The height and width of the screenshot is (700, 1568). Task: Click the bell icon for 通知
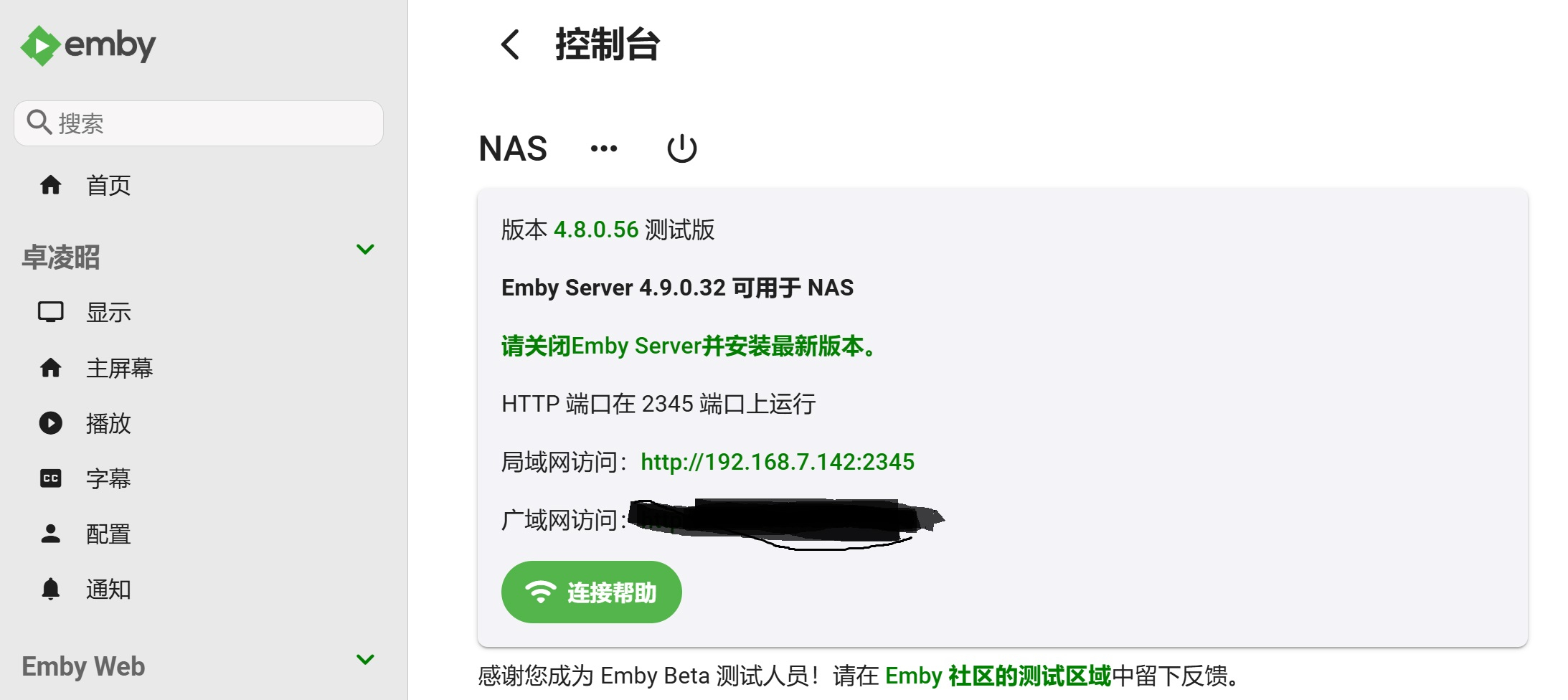tap(50, 589)
